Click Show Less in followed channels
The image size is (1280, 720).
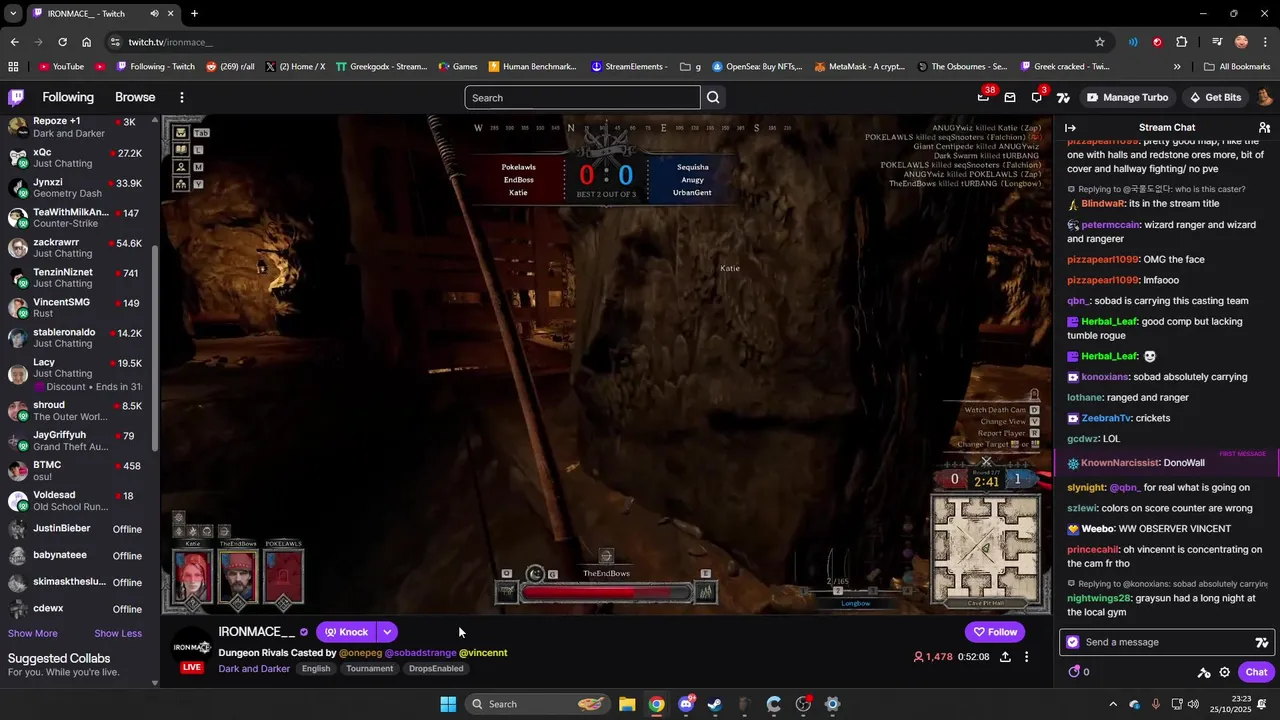(x=118, y=633)
